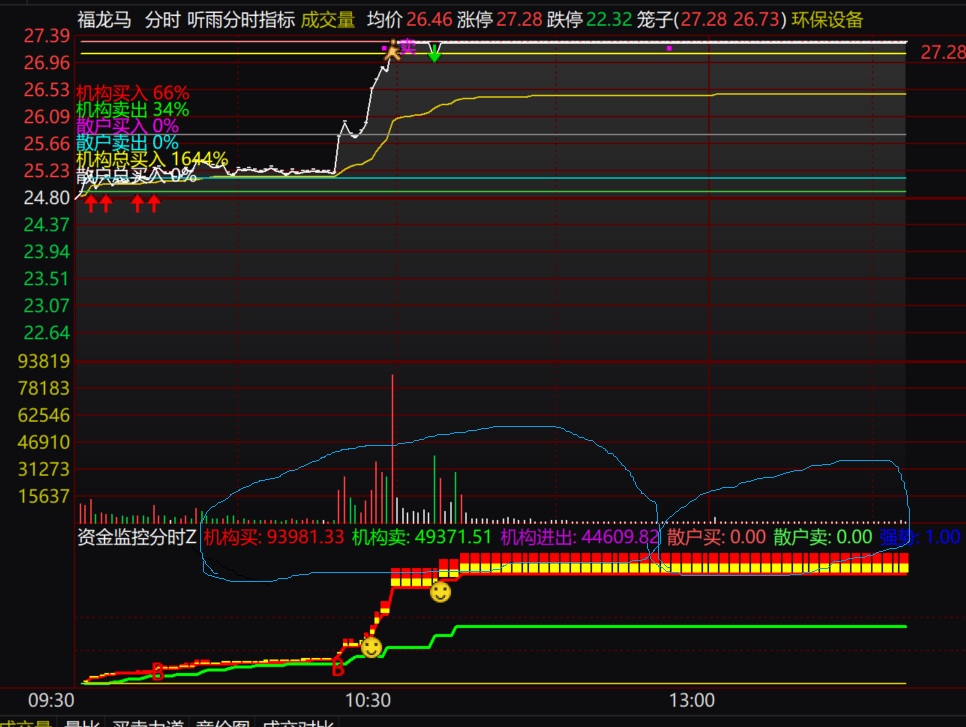The image size is (966, 727).
Task: Click the lower smiley face near 10:30
Action: click(371, 648)
